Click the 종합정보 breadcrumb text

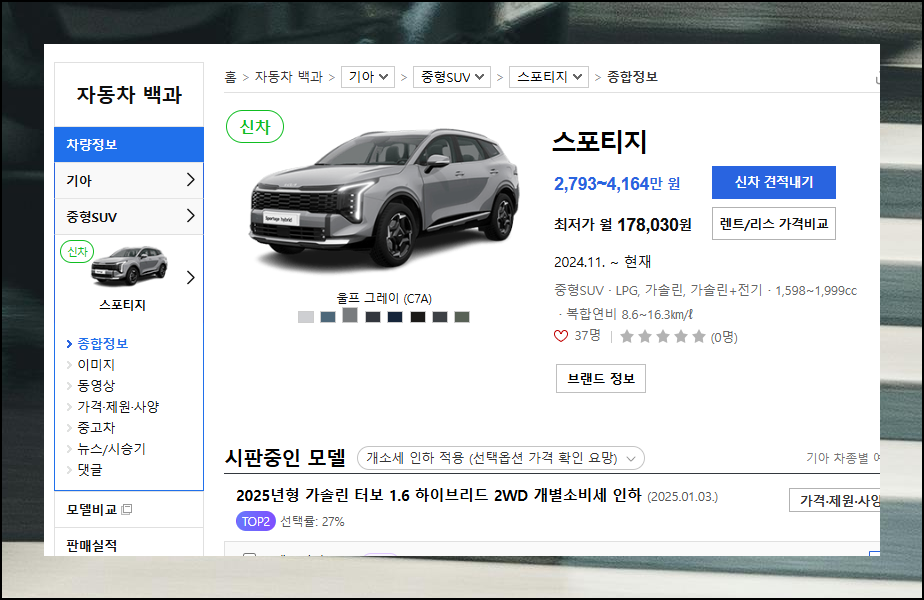[632, 77]
